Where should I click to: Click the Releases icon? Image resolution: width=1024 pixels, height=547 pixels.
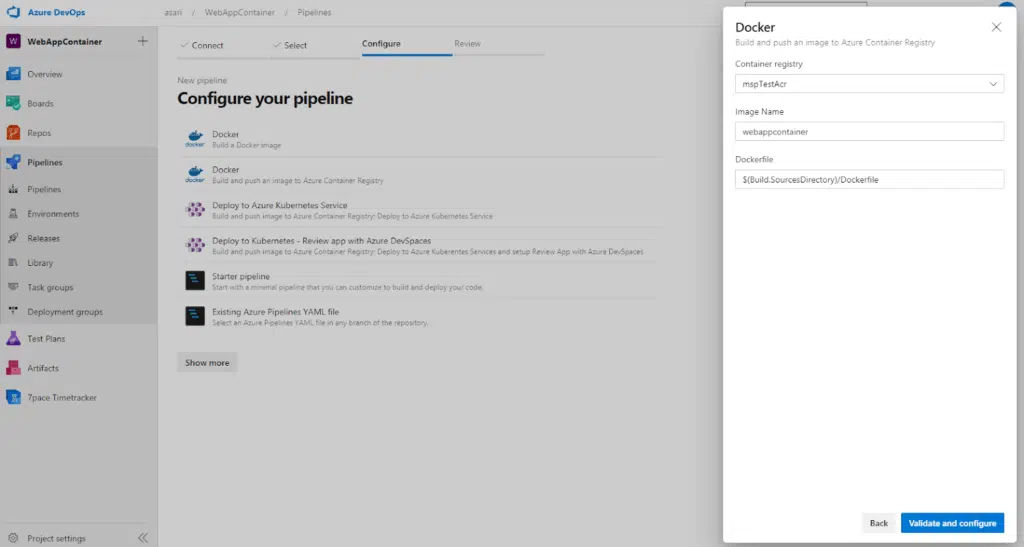(13, 238)
